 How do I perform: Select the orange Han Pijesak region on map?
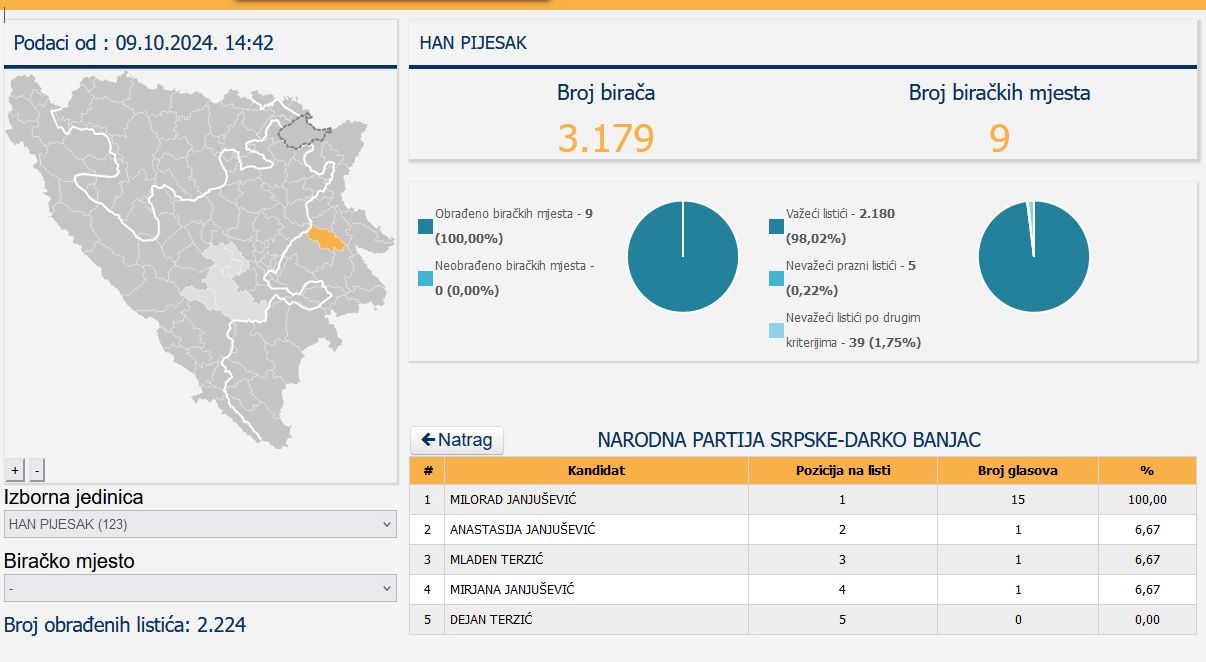pyautogui.click(x=326, y=239)
